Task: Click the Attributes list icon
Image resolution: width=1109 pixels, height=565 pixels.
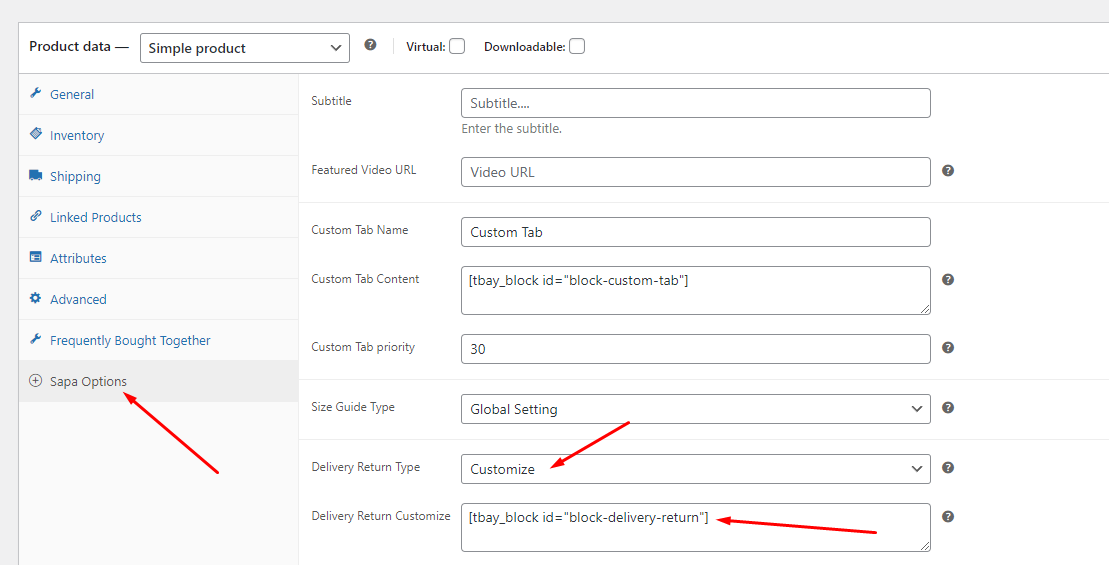Action: 36,258
